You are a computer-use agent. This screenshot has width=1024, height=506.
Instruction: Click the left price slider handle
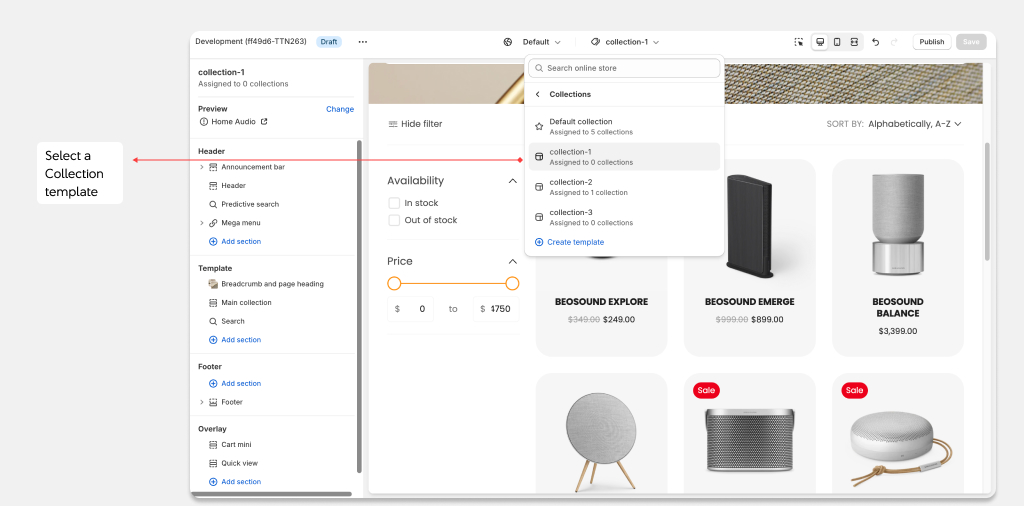pos(394,284)
